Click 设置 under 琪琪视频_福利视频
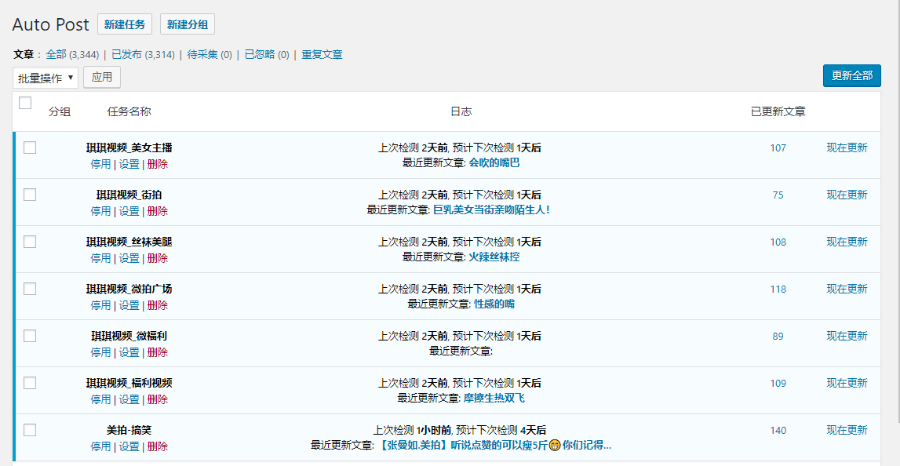 pos(129,399)
